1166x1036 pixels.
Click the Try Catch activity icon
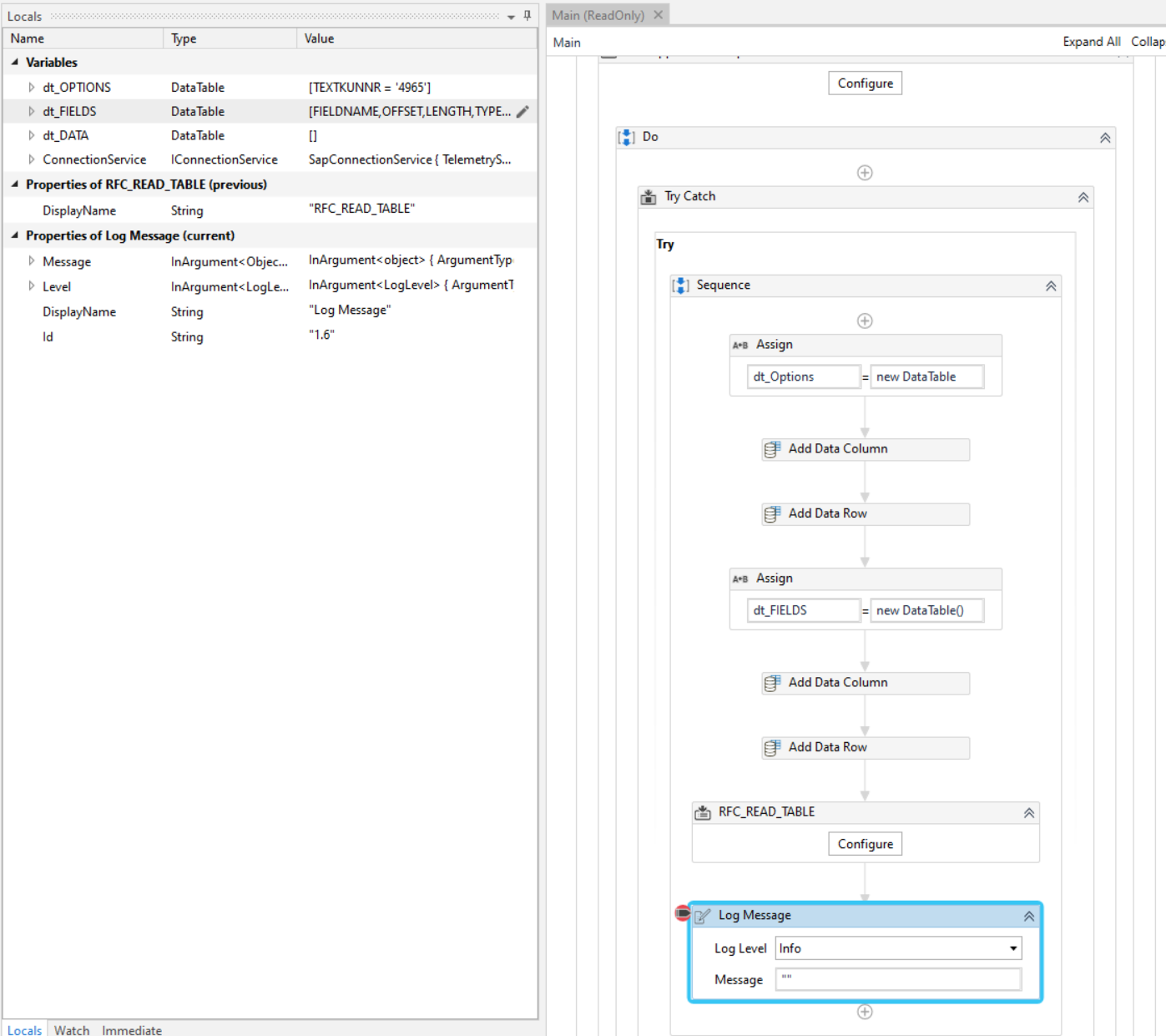tap(647, 196)
